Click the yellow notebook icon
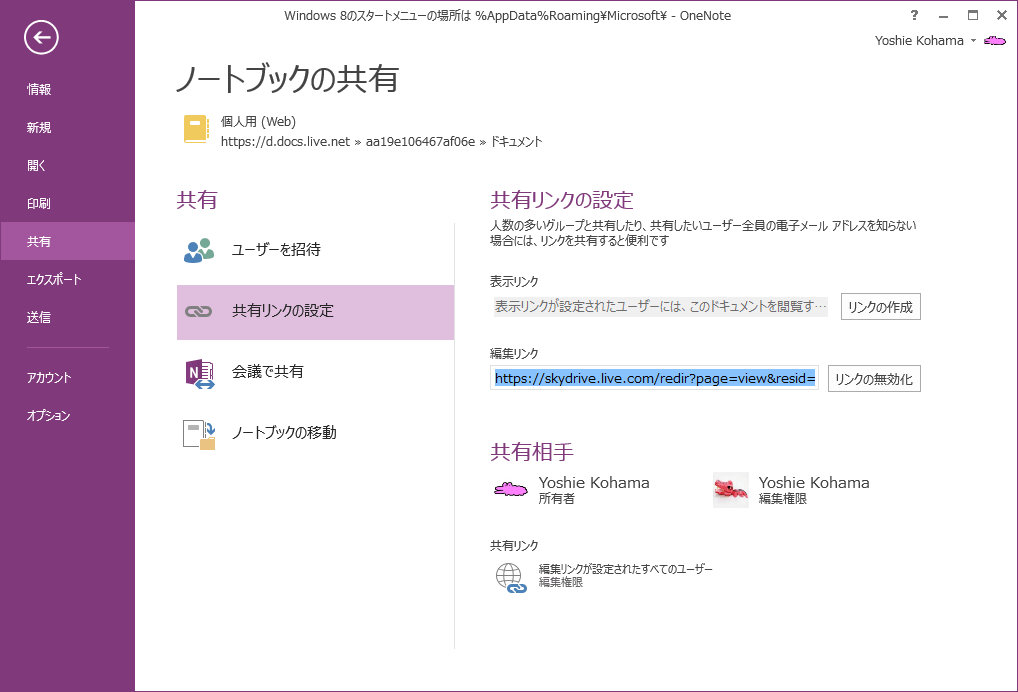The width and height of the screenshot is (1018, 692). 196,129
